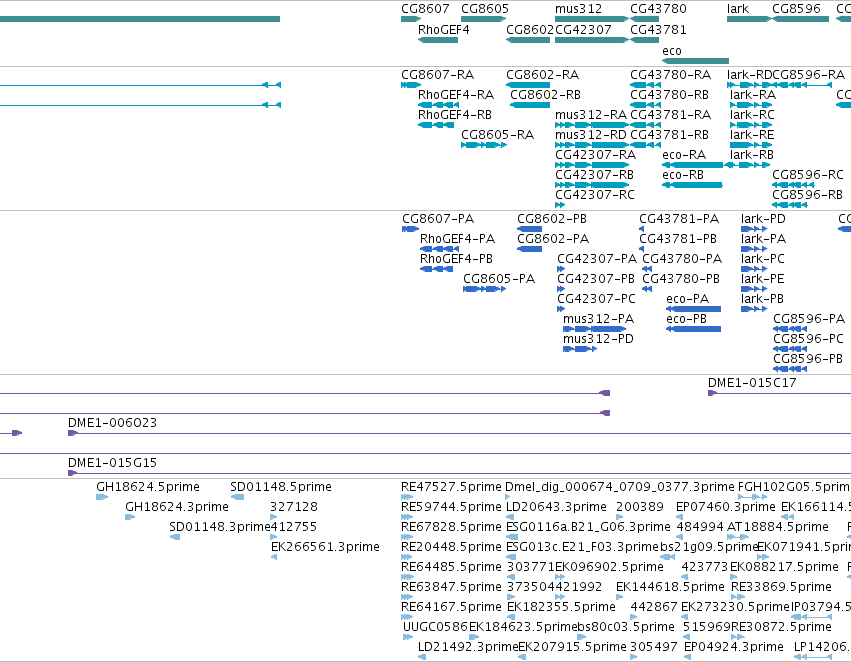Open the lark-RC transcript label

pos(752,115)
